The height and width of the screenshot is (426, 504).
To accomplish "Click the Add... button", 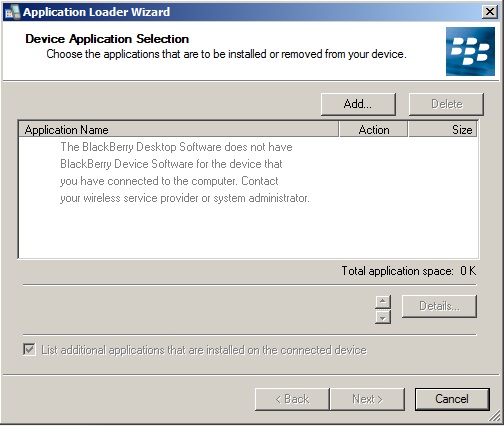I will coord(358,104).
